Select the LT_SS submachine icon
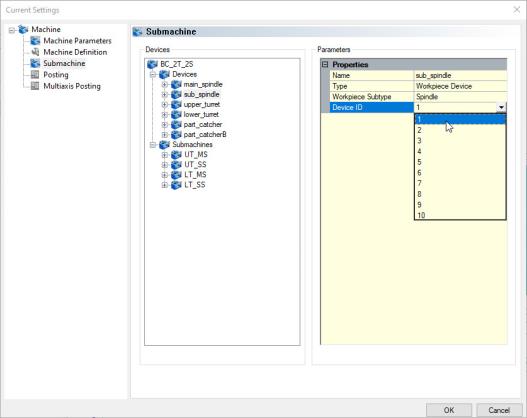 click(x=176, y=185)
